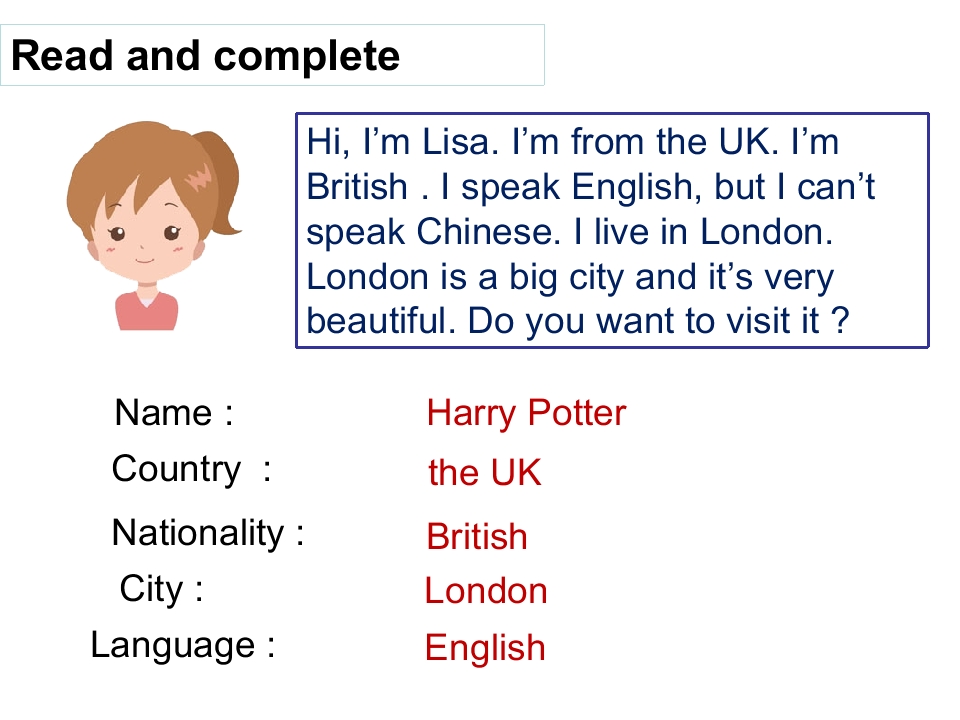Select the "City :" label
960x720 pixels.
162,588
